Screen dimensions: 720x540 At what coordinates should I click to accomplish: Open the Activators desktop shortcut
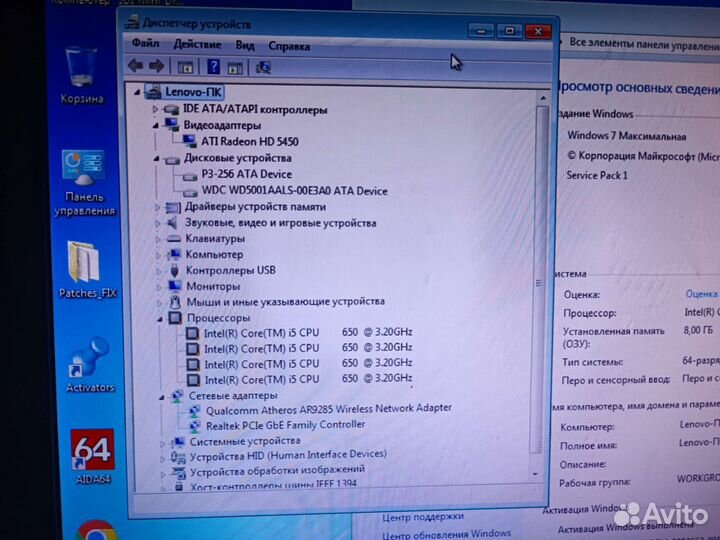point(89,365)
